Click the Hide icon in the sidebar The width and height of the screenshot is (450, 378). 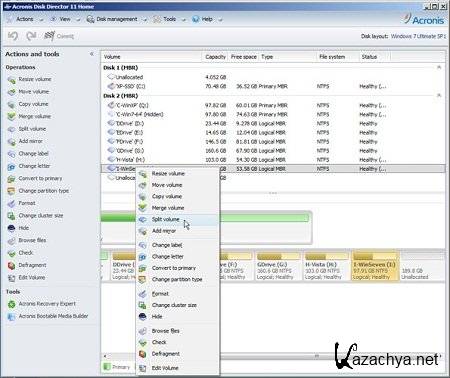(11, 228)
